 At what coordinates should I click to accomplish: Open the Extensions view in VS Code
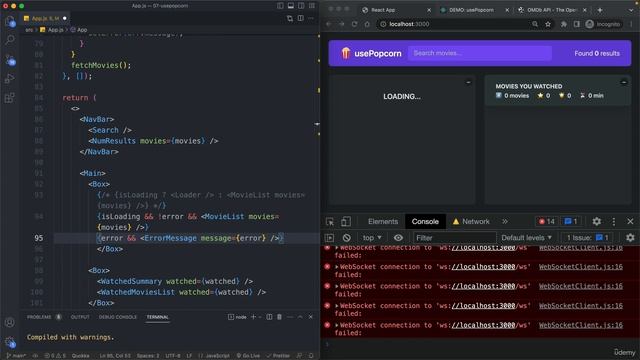pos(10,98)
